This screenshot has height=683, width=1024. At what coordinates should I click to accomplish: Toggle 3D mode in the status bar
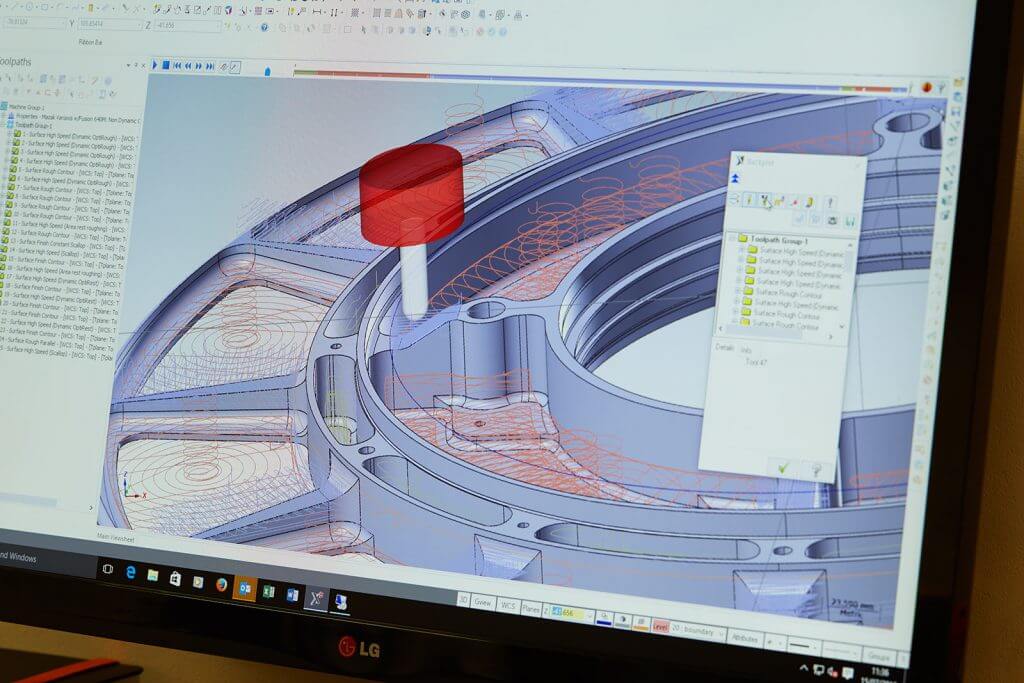[463, 599]
